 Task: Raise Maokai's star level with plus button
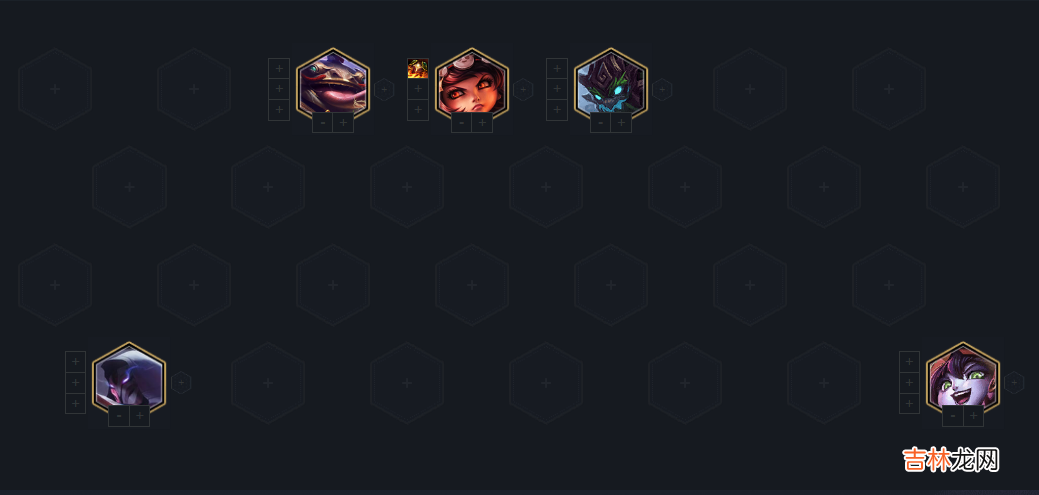pyautogui.click(x=622, y=123)
